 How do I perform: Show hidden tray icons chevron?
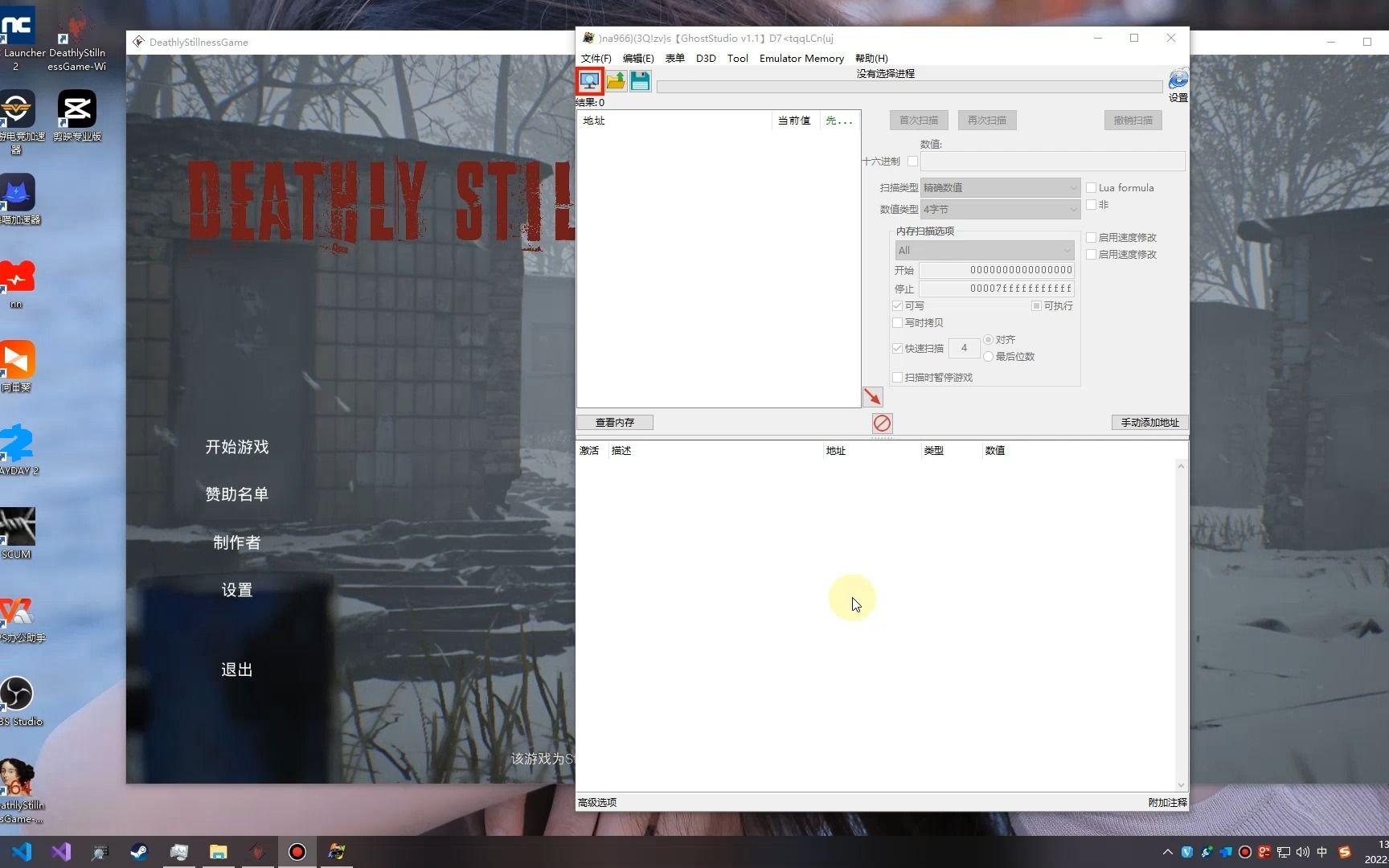[1167, 852]
